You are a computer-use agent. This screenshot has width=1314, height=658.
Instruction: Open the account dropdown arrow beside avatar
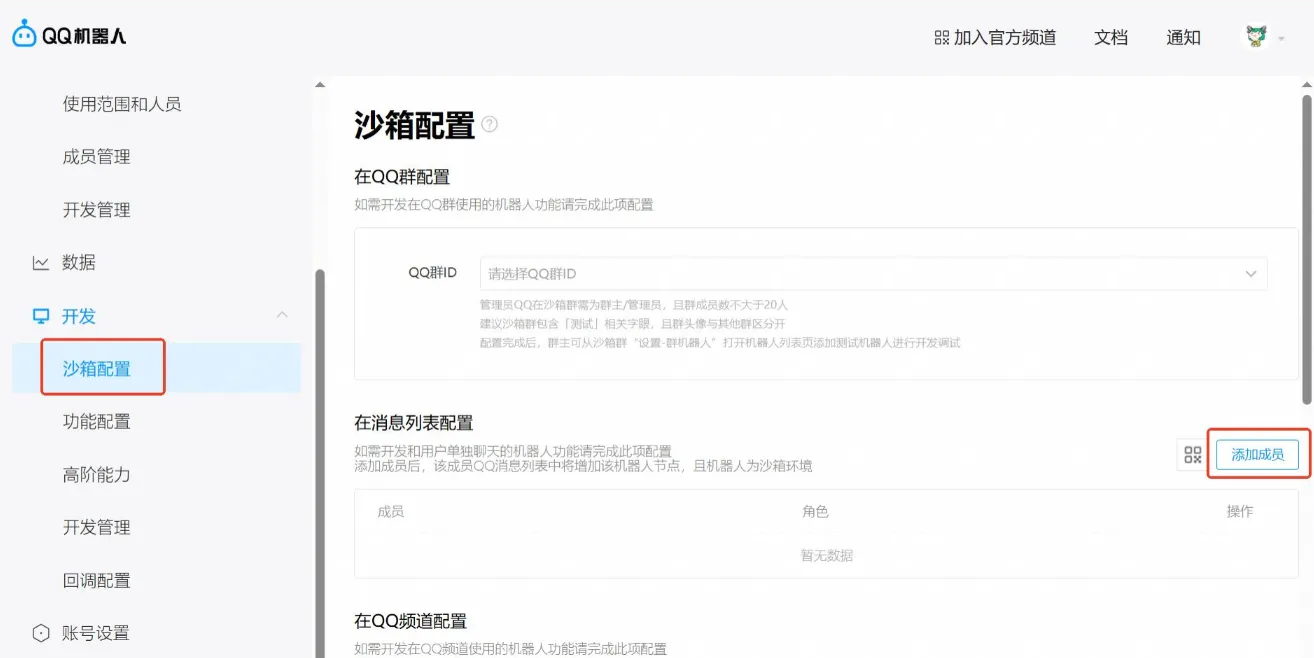pyautogui.click(x=1282, y=39)
